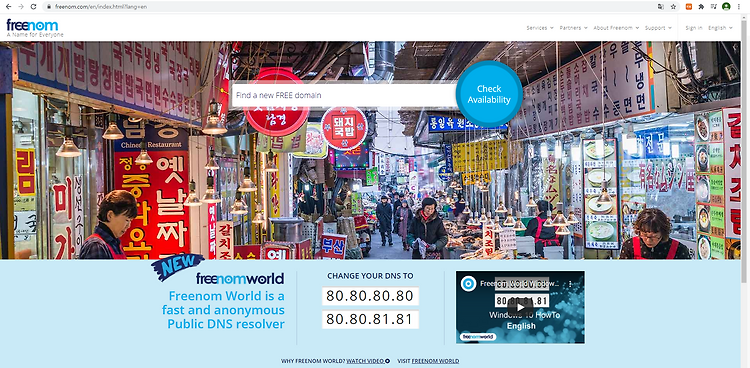The height and width of the screenshot is (368, 750).
Task: Click the WATCH VIDEO link
Action: coord(368,361)
